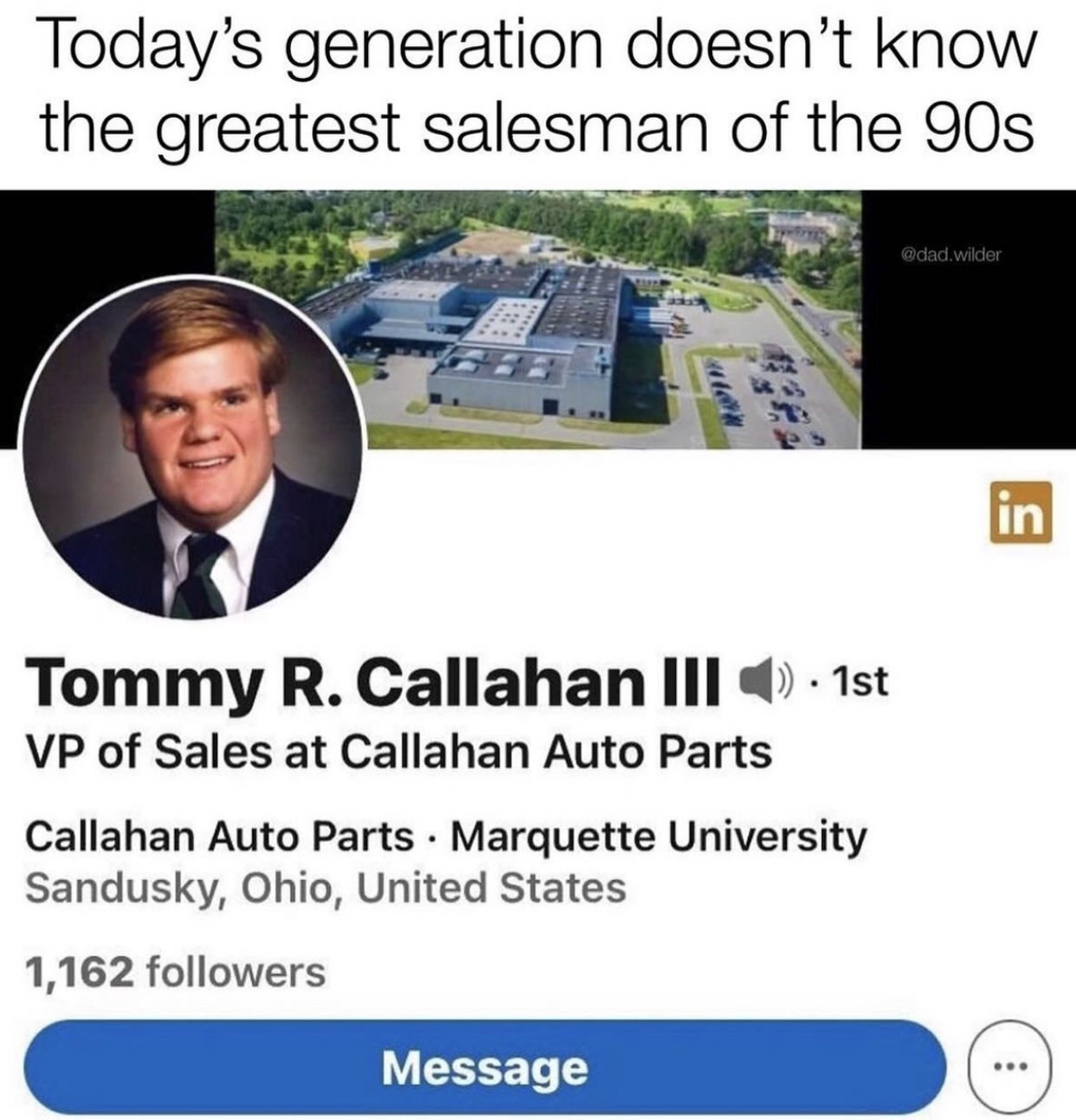
Task: Click the caption line "the greatest salesman of the 90s"
Action: 537,128
